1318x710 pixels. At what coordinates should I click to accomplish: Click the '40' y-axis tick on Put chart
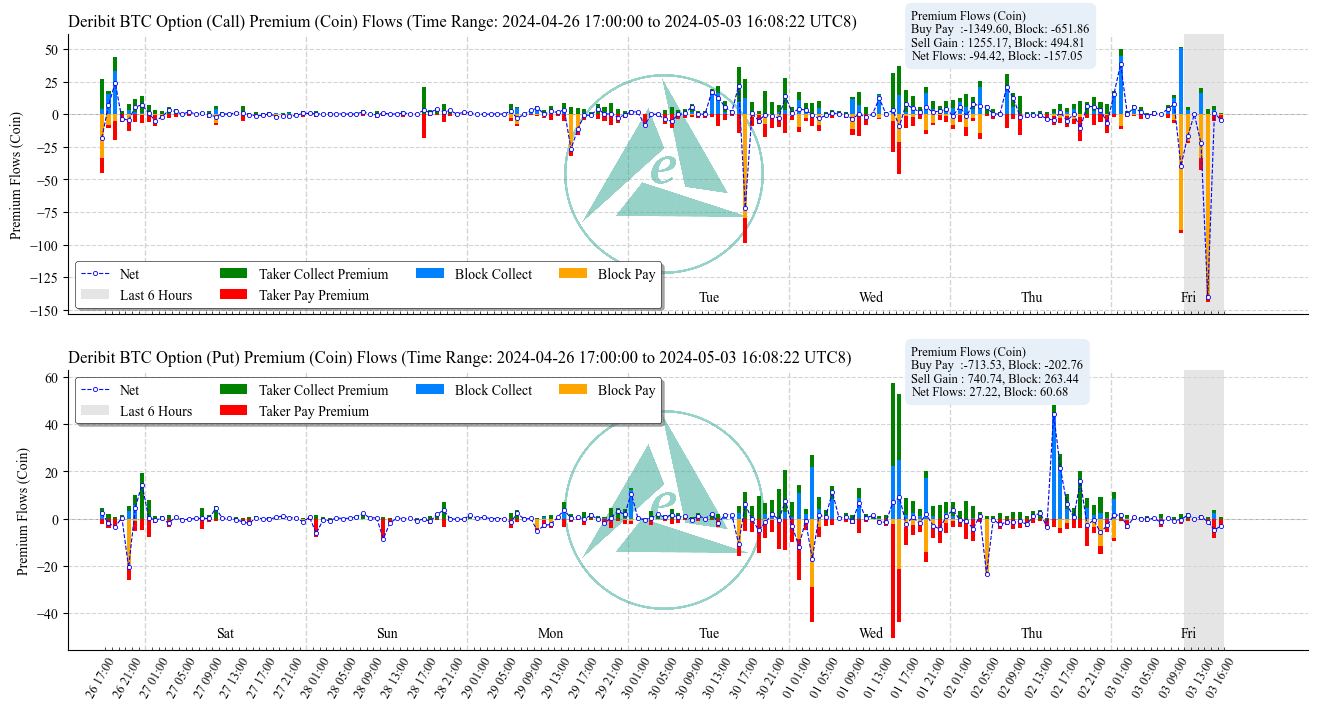click(53, 424)
